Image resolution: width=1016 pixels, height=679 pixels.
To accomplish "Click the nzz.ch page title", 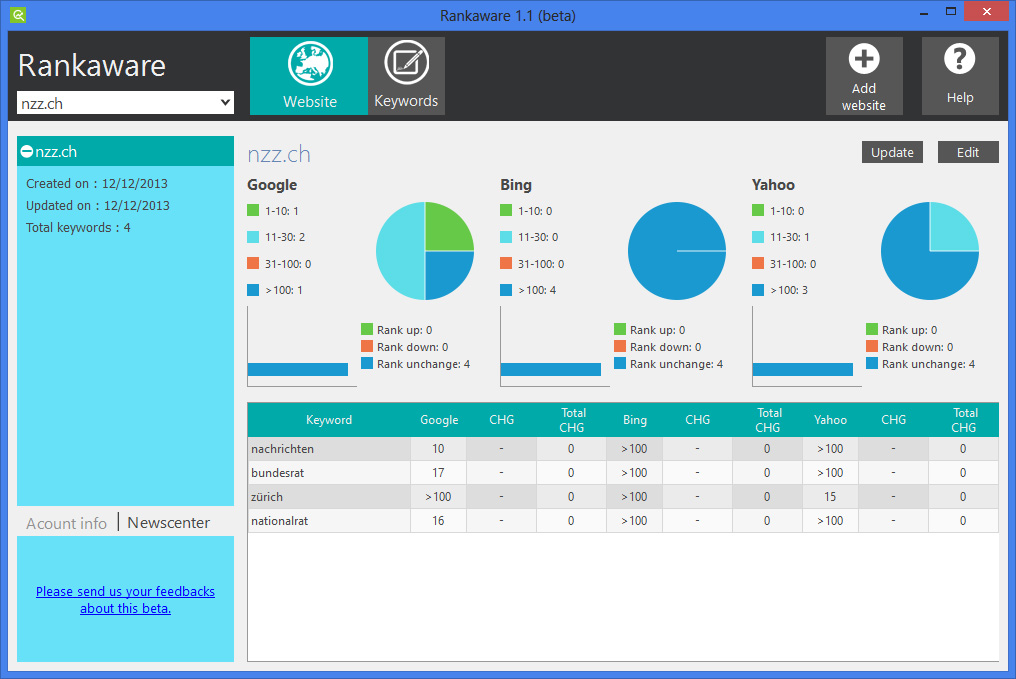I will [279, 154].
